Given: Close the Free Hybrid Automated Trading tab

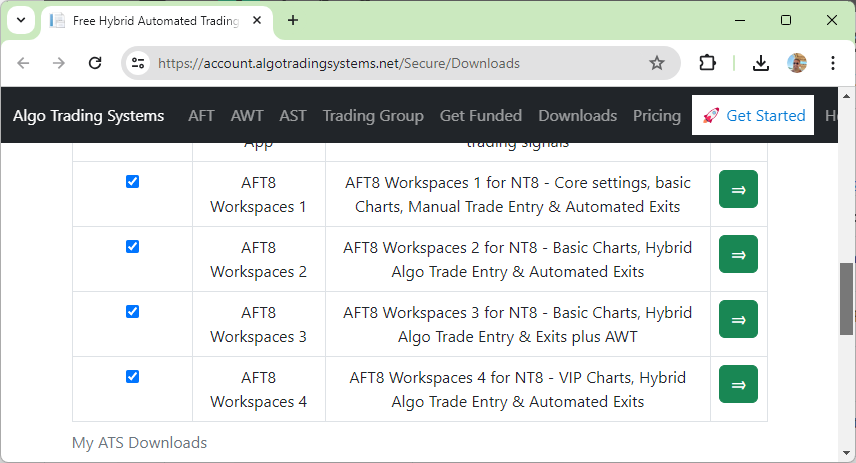Looking at the screenshot, I should (x=257, y=20).
